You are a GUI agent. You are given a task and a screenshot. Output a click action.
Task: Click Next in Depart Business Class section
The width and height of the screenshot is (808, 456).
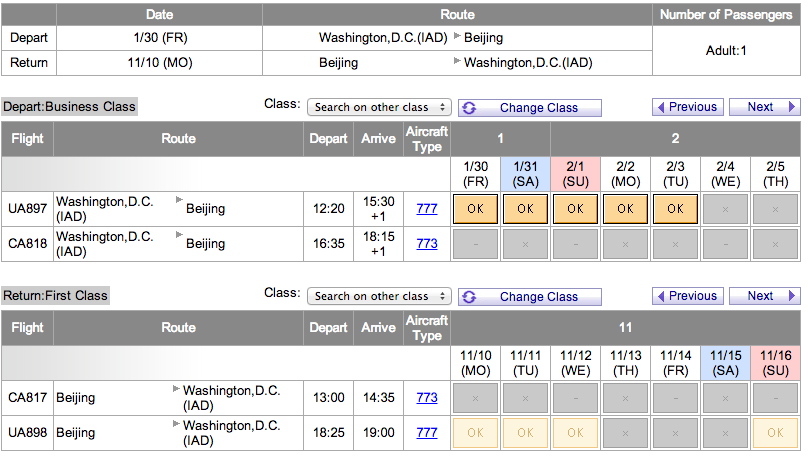click(x=765, y=107)
